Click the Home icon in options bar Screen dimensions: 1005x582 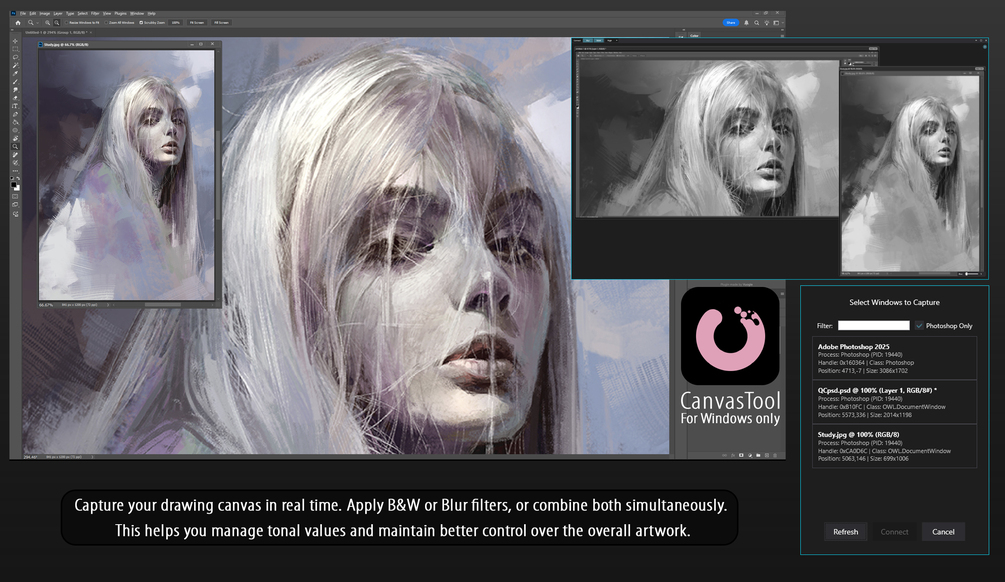(x=18, y=22)
